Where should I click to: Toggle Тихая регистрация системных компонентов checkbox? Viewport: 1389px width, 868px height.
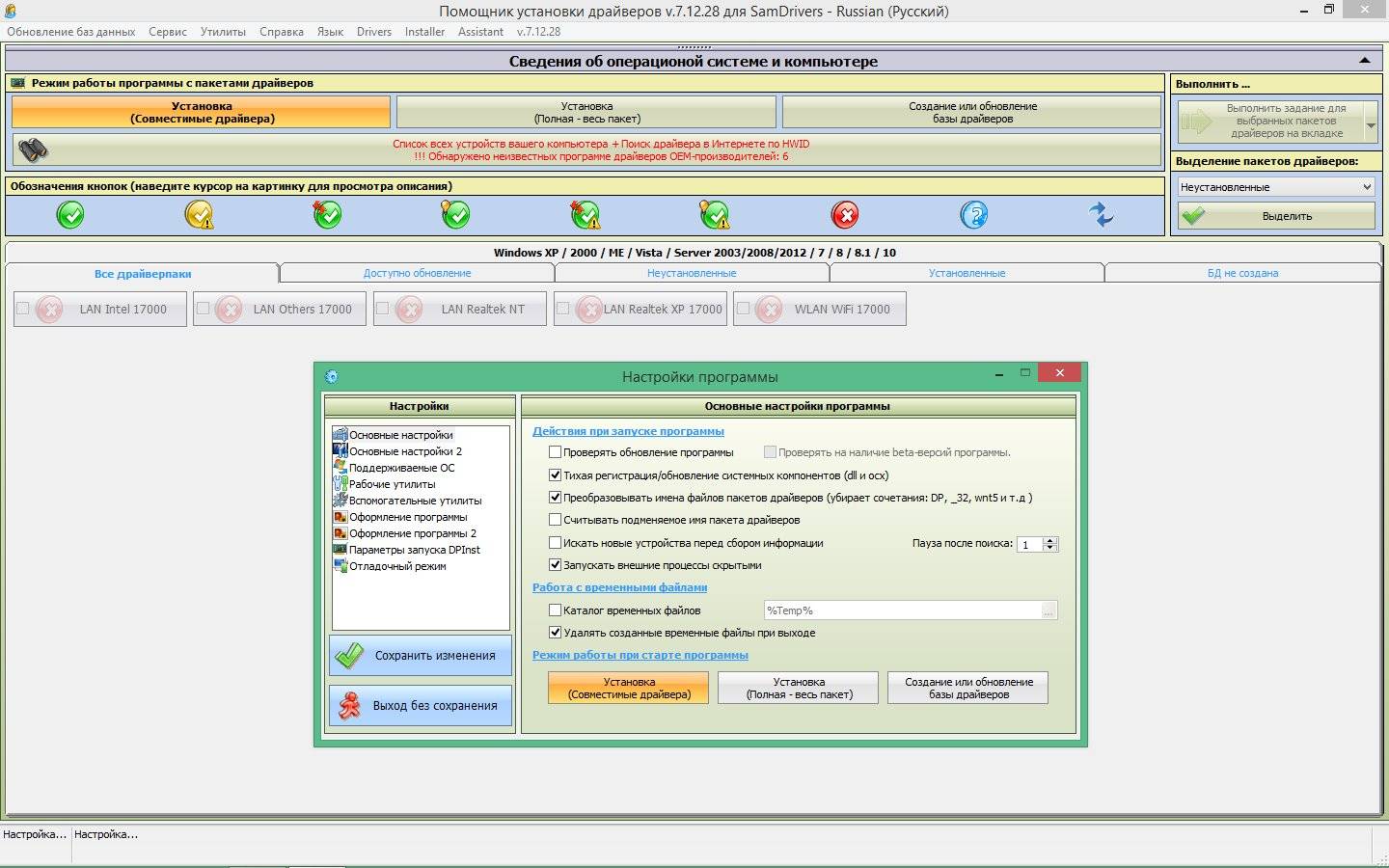555,475
